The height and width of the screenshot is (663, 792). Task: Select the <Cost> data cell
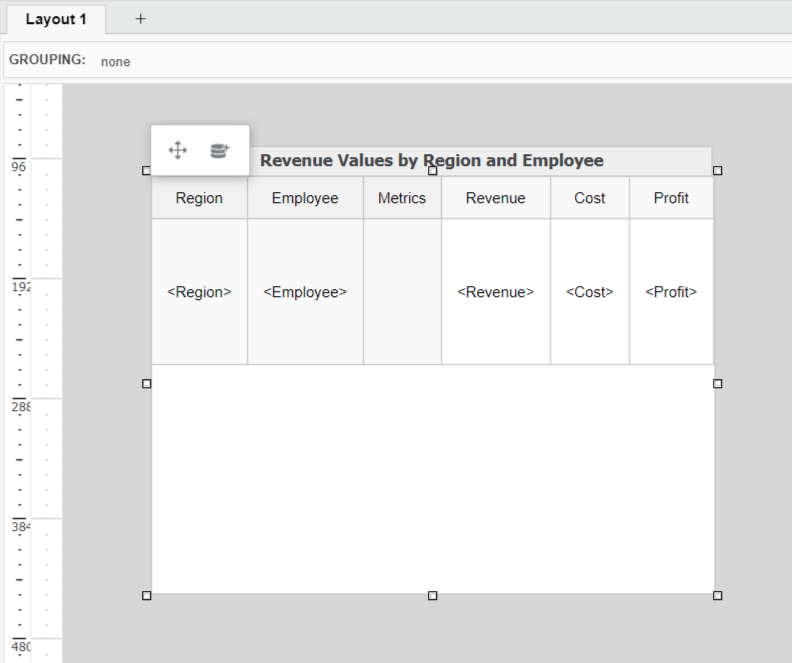pos(589,292)
